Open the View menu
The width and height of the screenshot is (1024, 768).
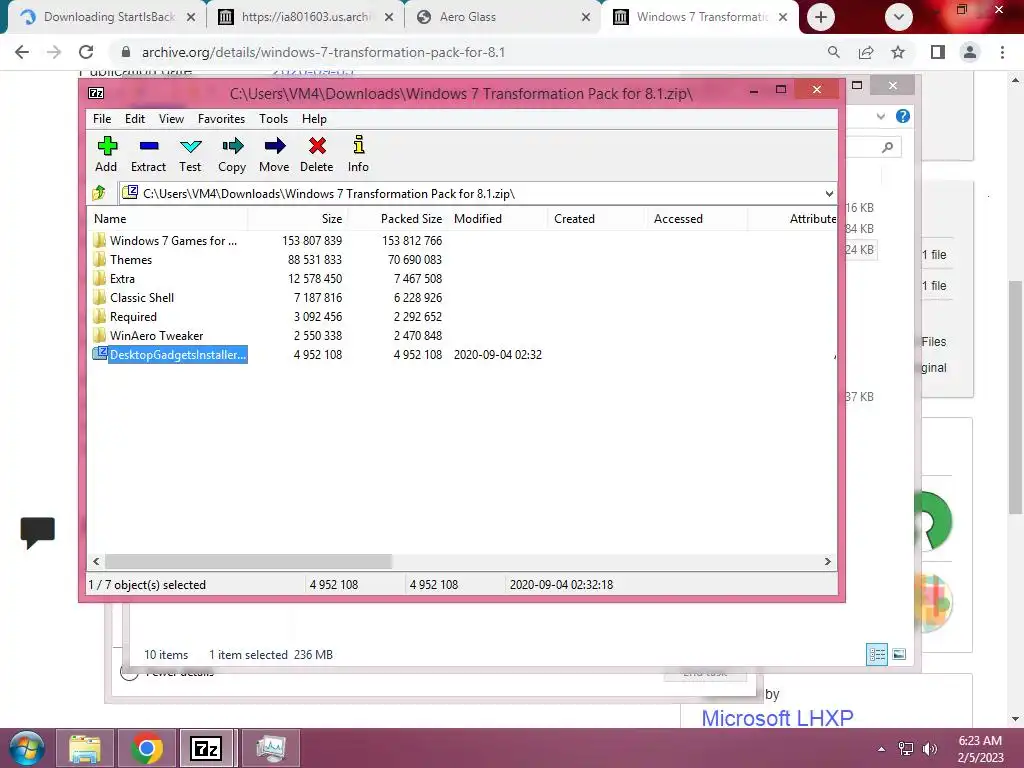[x=171, y=119]
